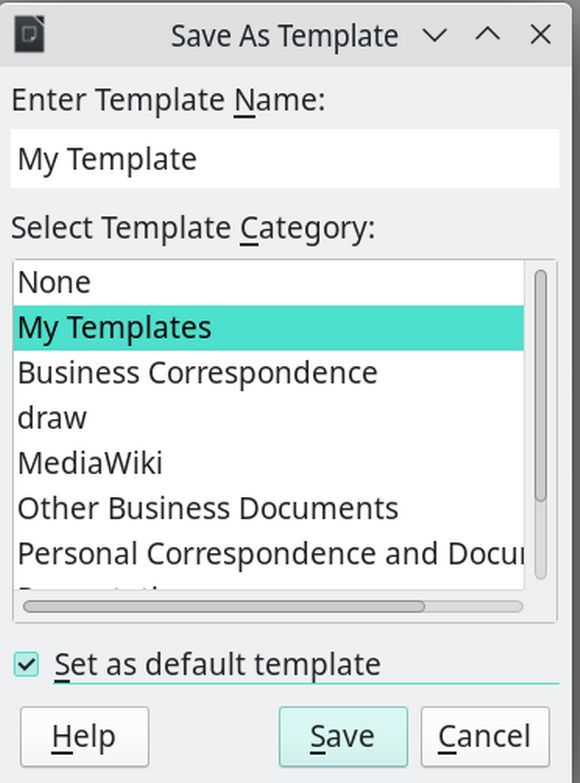The height and width of the screenshot is (783, 580).
Task: Select the MediaWiki category
Action: coord(269,463)
